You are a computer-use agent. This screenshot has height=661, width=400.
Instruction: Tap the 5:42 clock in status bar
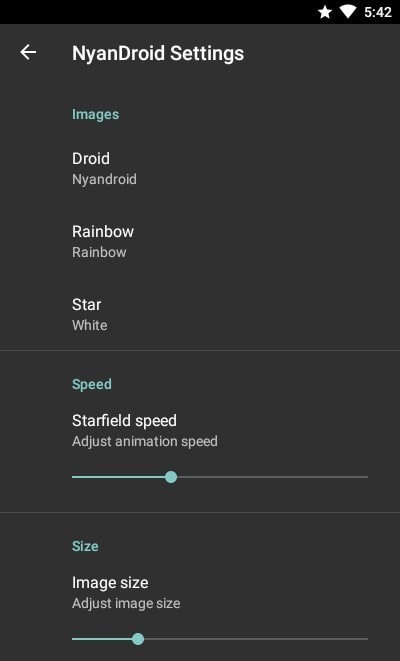[x=378, y=12]
